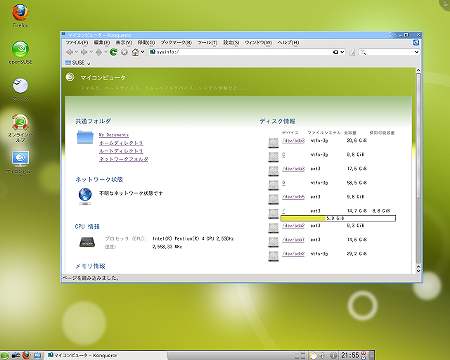Image resolution: width=450 pixels, height=360 pixels.
Task: Click the network status globe icon
Action: pos(85,195)
